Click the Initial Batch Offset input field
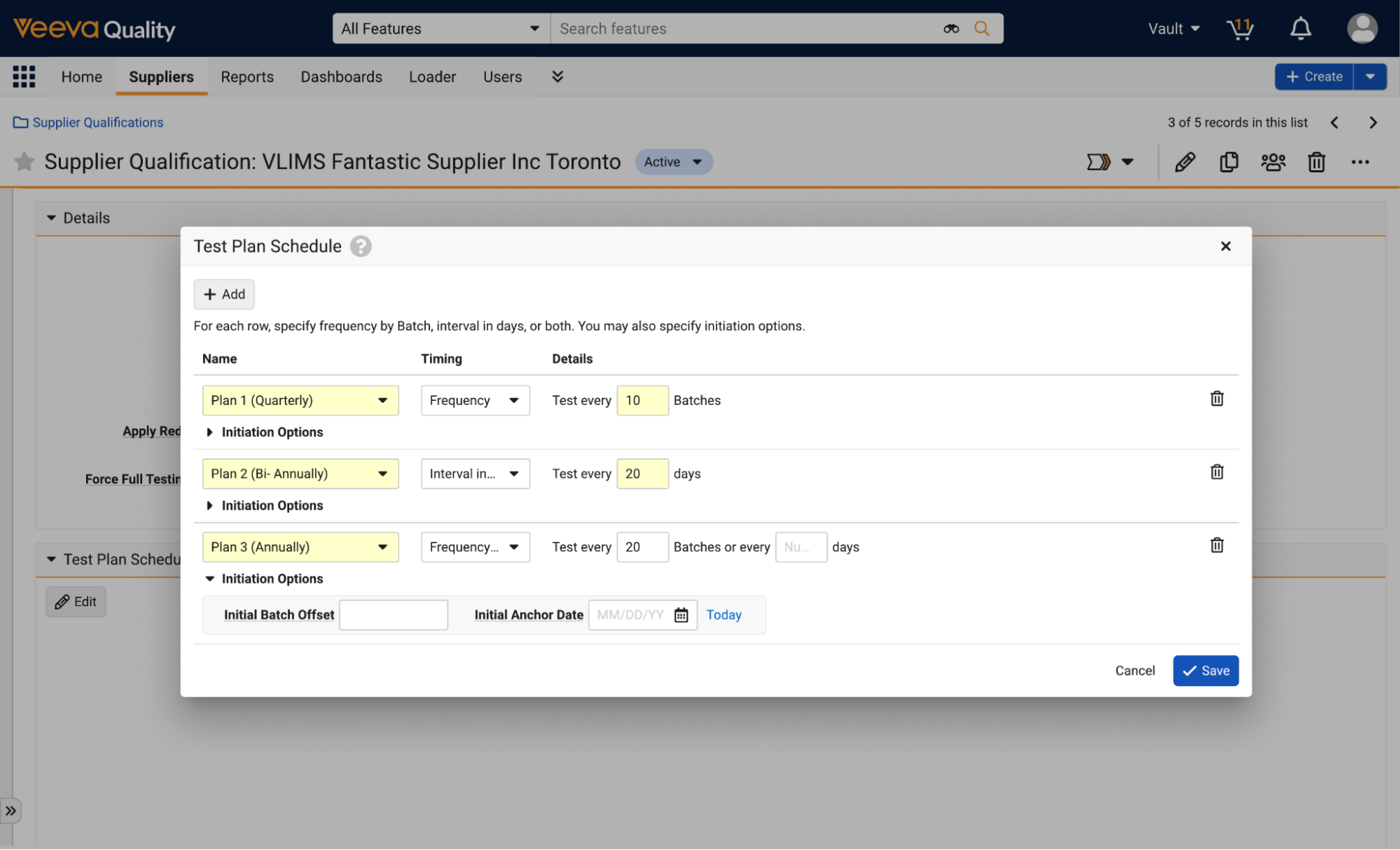1400x850 pixels. [394, 615]
